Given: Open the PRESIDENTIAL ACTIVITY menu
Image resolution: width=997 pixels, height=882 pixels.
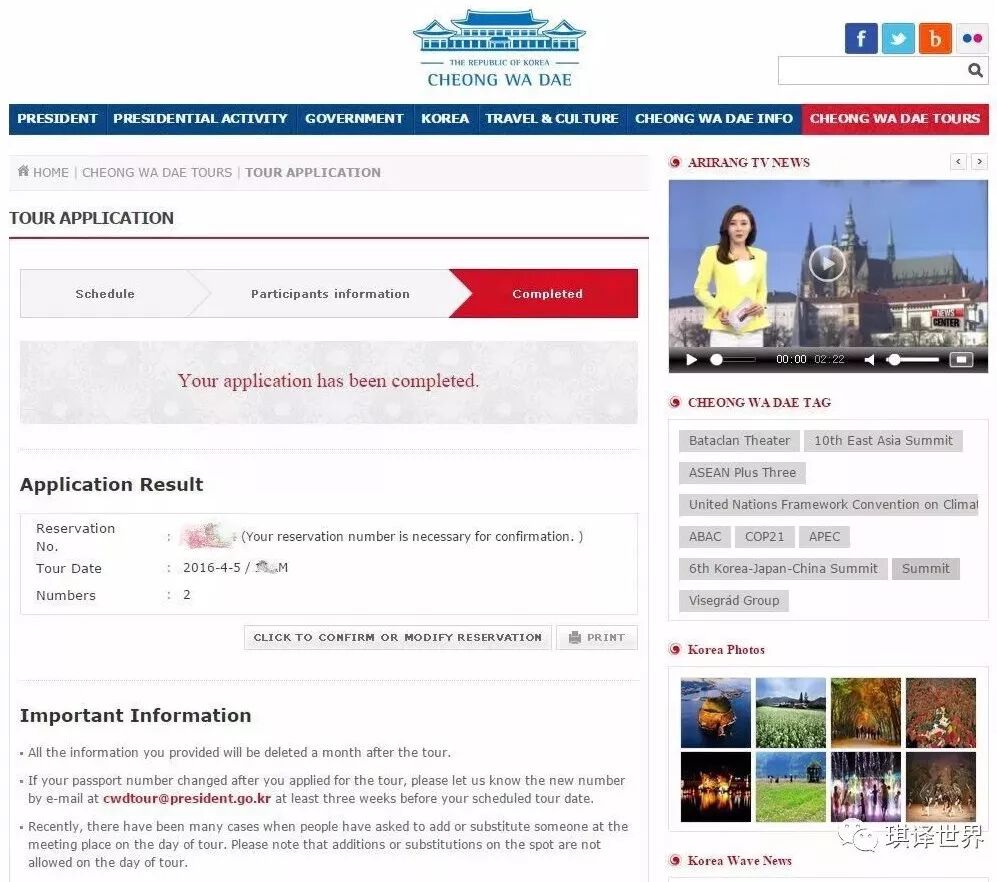Looking at the screenshot, I should click(200, 119).
